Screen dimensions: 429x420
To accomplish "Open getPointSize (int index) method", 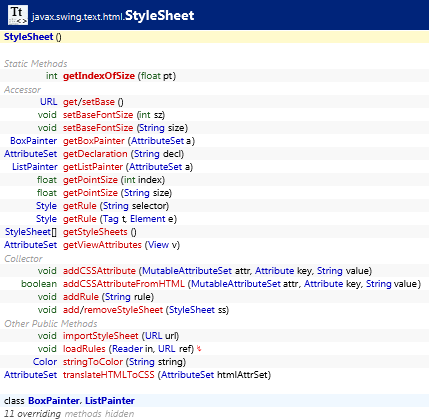I will [x=90, y=180].
